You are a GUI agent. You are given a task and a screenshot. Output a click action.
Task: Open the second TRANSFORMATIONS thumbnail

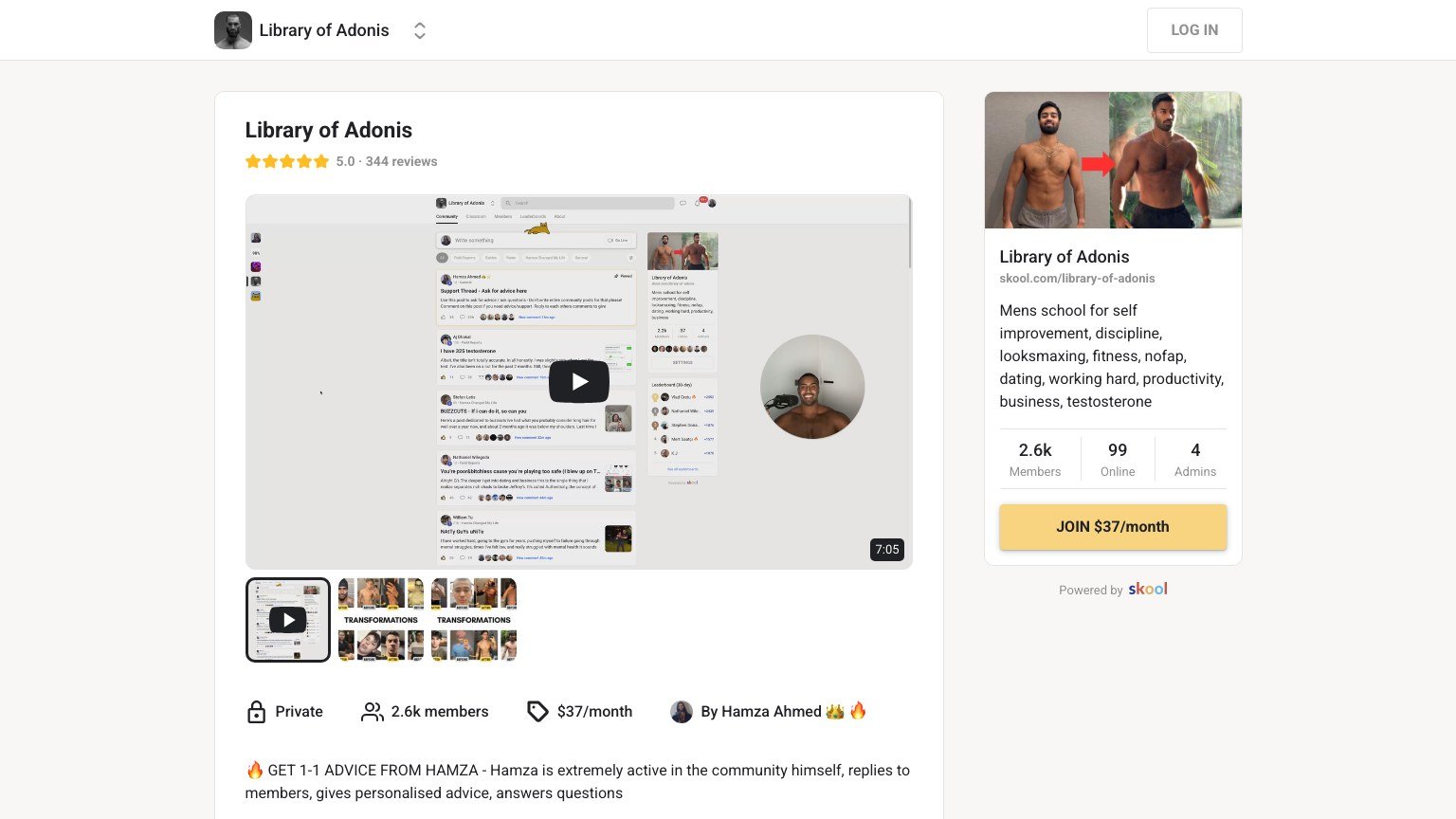[x=474, y=620]
